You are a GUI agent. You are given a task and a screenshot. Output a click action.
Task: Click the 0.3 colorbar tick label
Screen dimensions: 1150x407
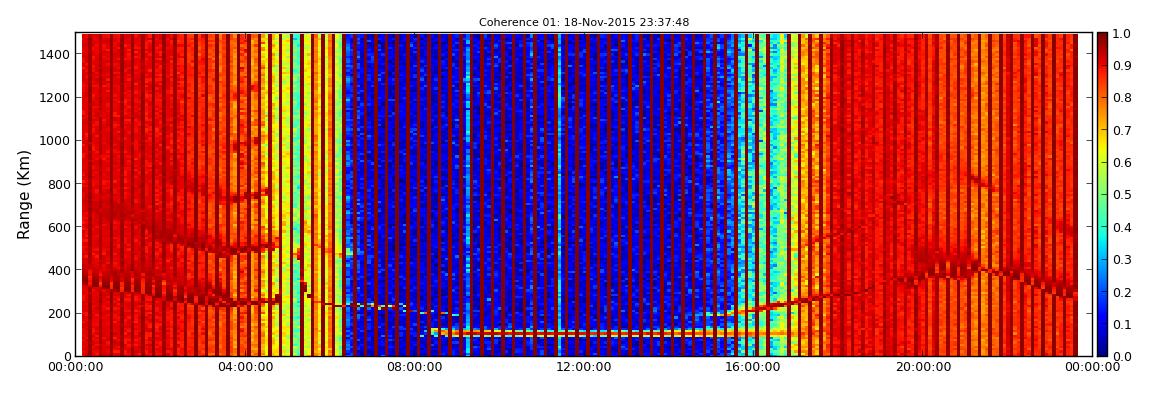1124,260
